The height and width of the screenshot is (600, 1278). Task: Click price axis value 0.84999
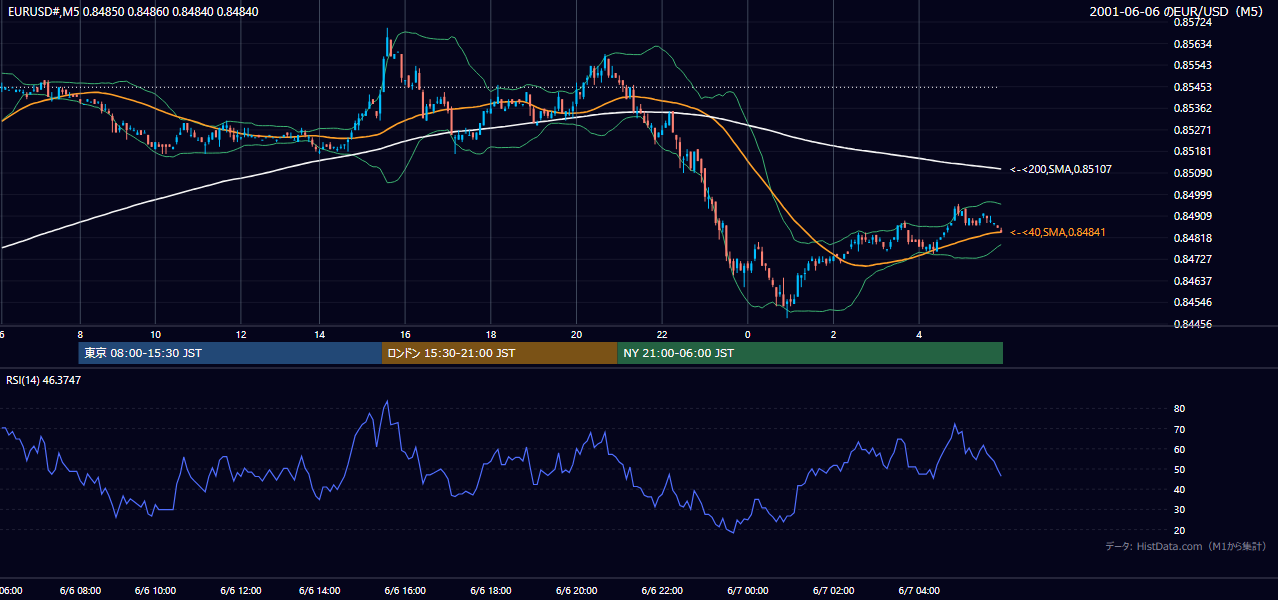[1192, 195]
